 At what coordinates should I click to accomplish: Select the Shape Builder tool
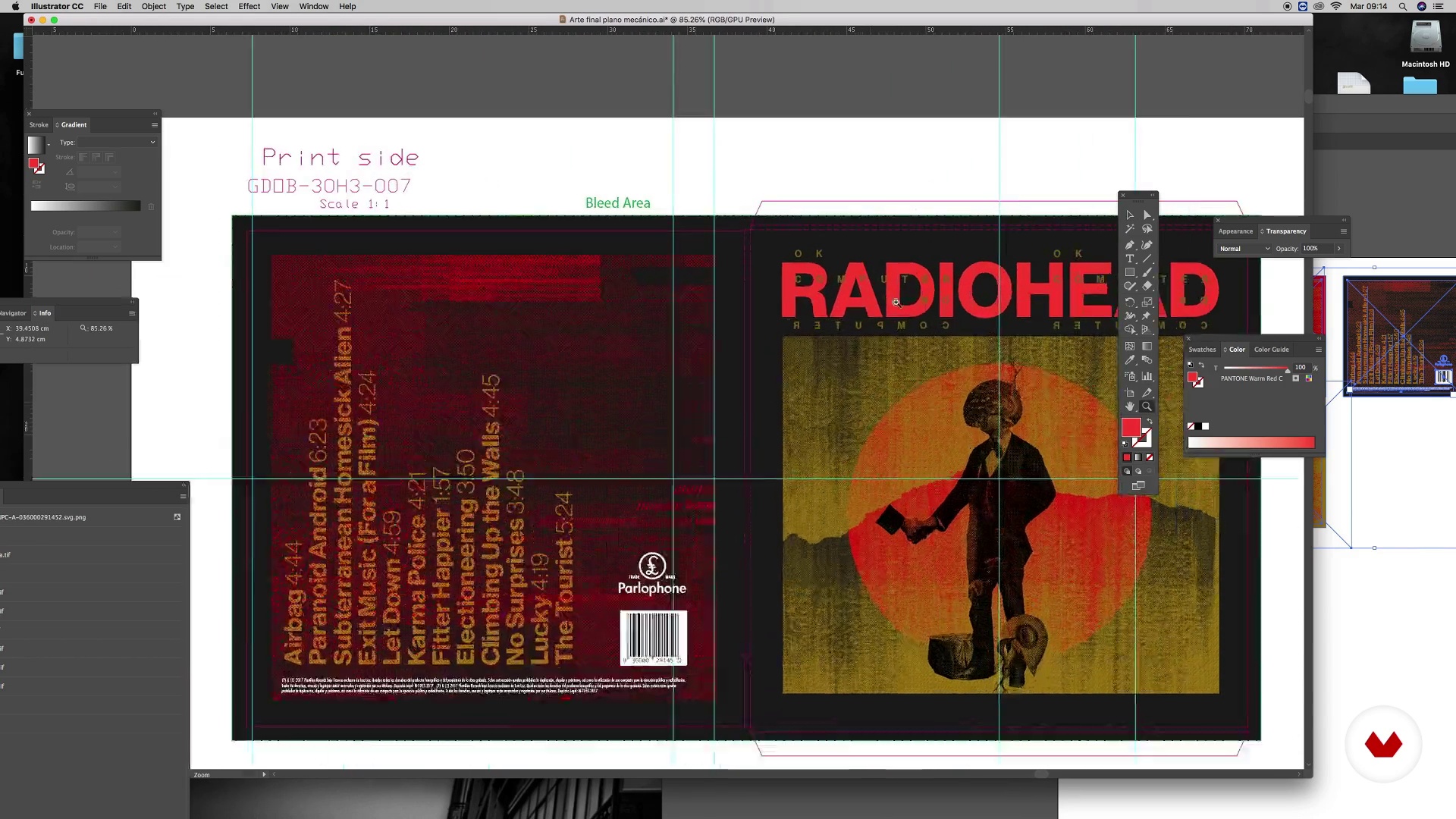pos(1130,330)
